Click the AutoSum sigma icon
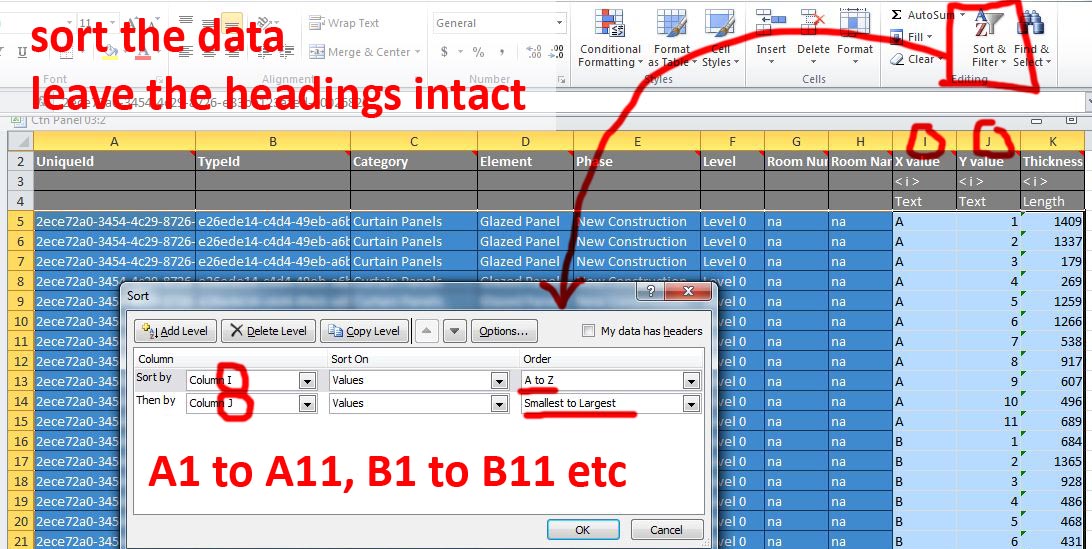This screenshot has height=549, width=1092. tap(896, 15)
